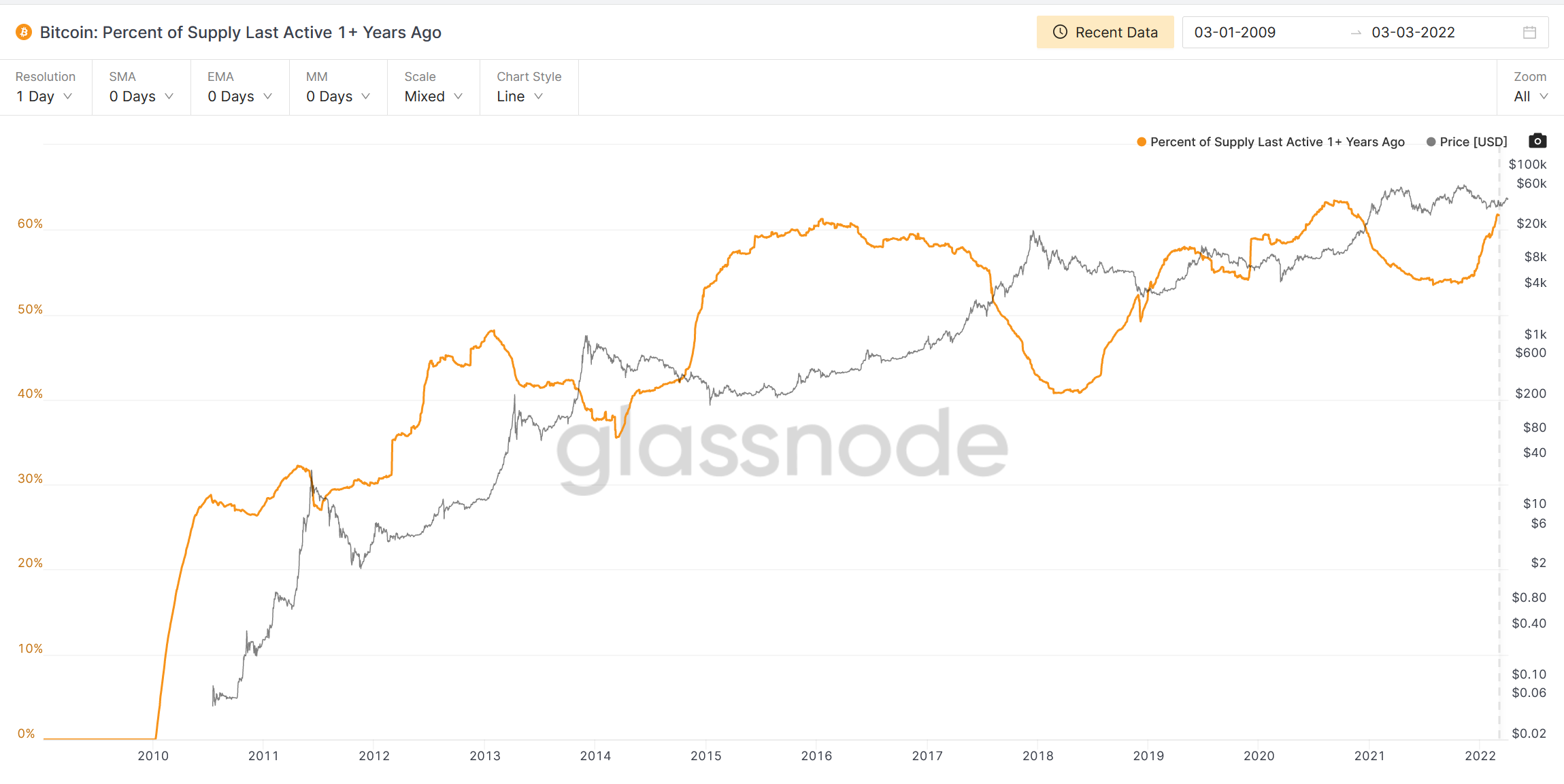This screenshot has width=1564, height=784.
Task: Toggle the Price [USD] legend series
Action: 1473,142
